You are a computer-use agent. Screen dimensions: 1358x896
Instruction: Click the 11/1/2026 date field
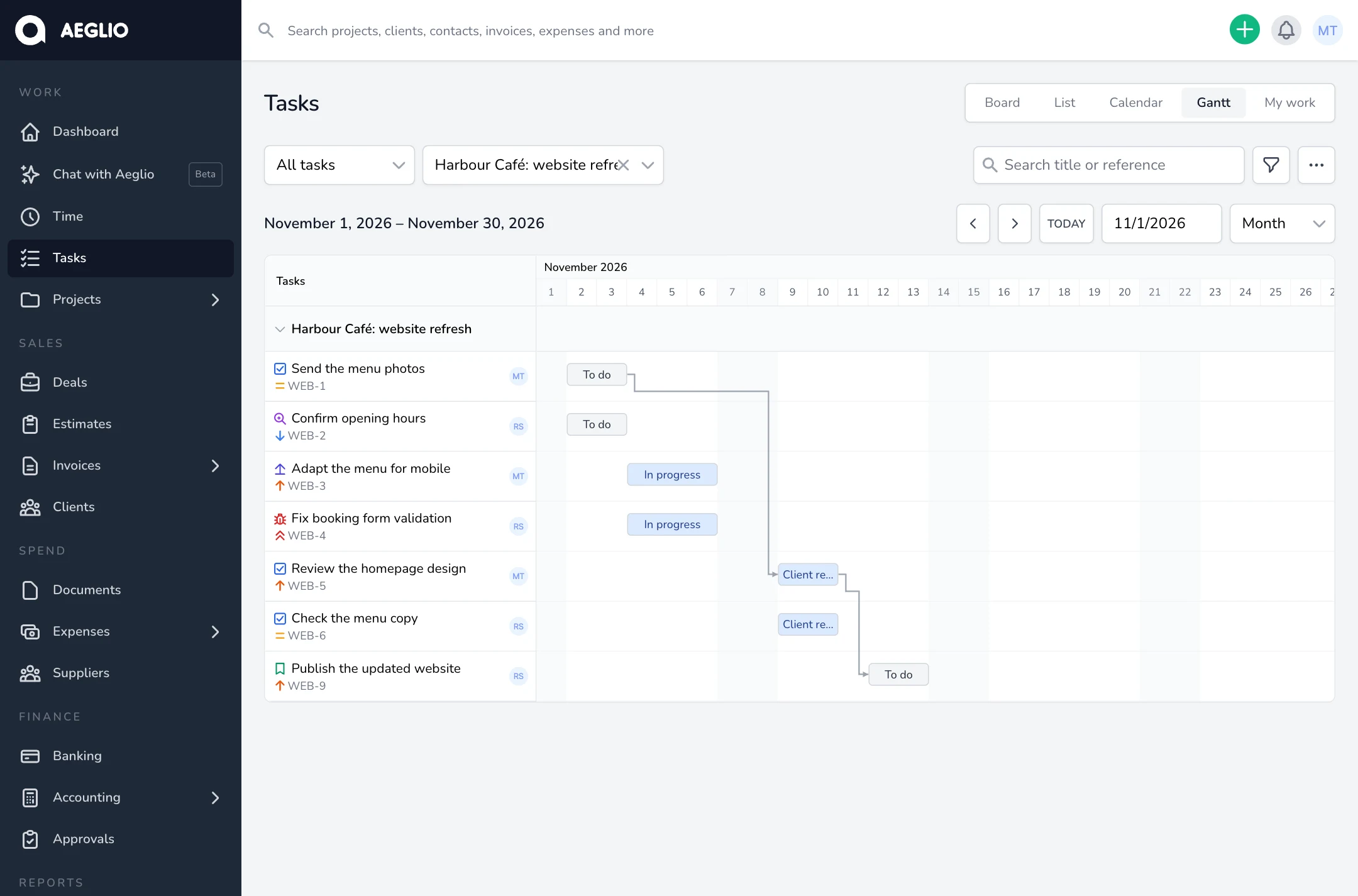point(1162,223)
